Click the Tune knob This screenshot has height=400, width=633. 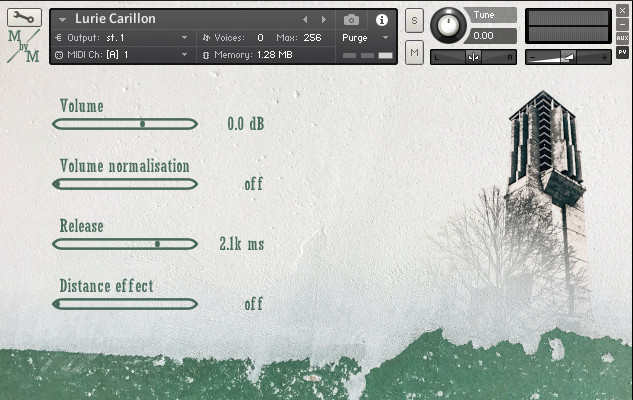click(x=448, y=25)
